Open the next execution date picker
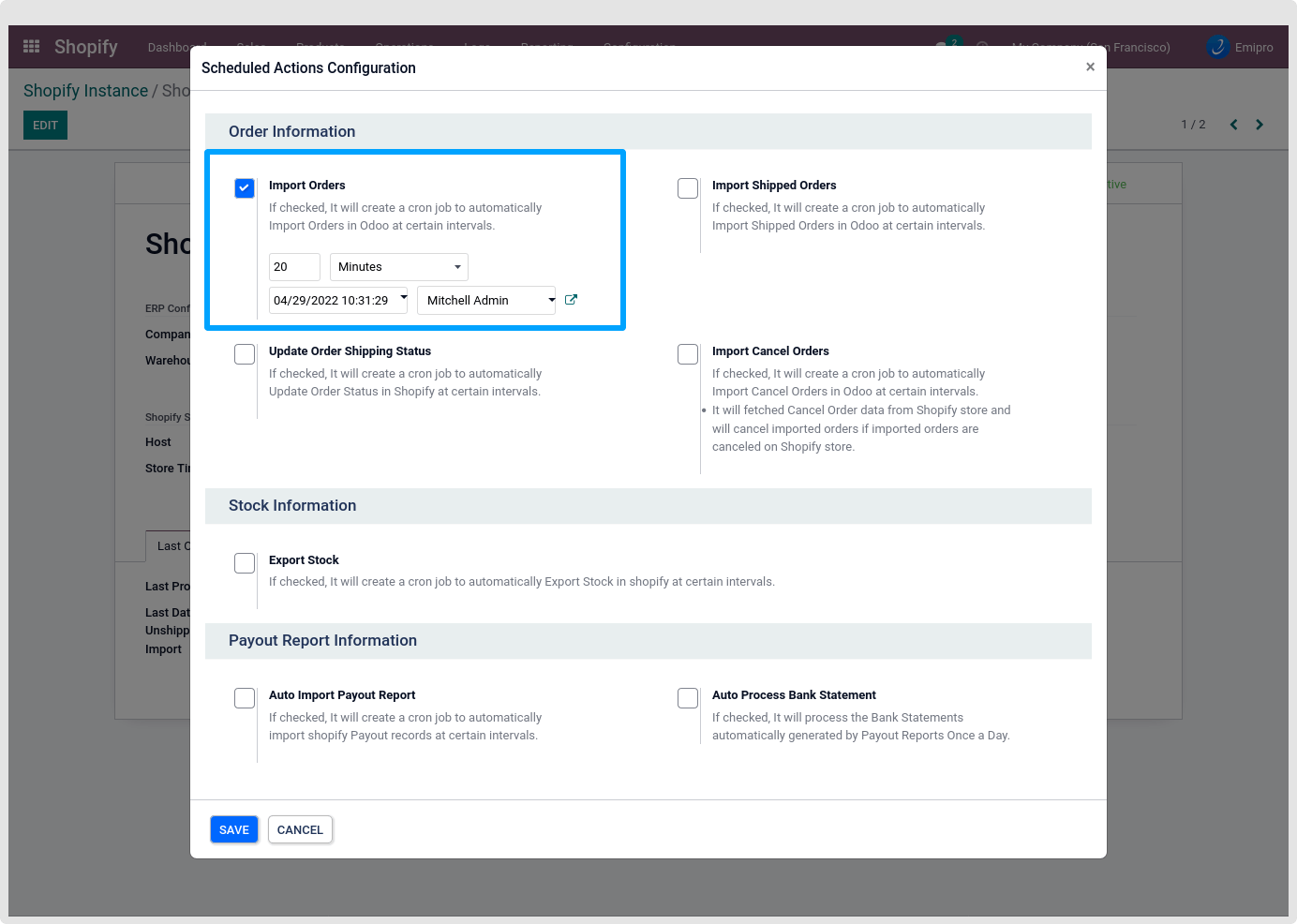This screenshot has width=1297, height=924. [337, 301]
